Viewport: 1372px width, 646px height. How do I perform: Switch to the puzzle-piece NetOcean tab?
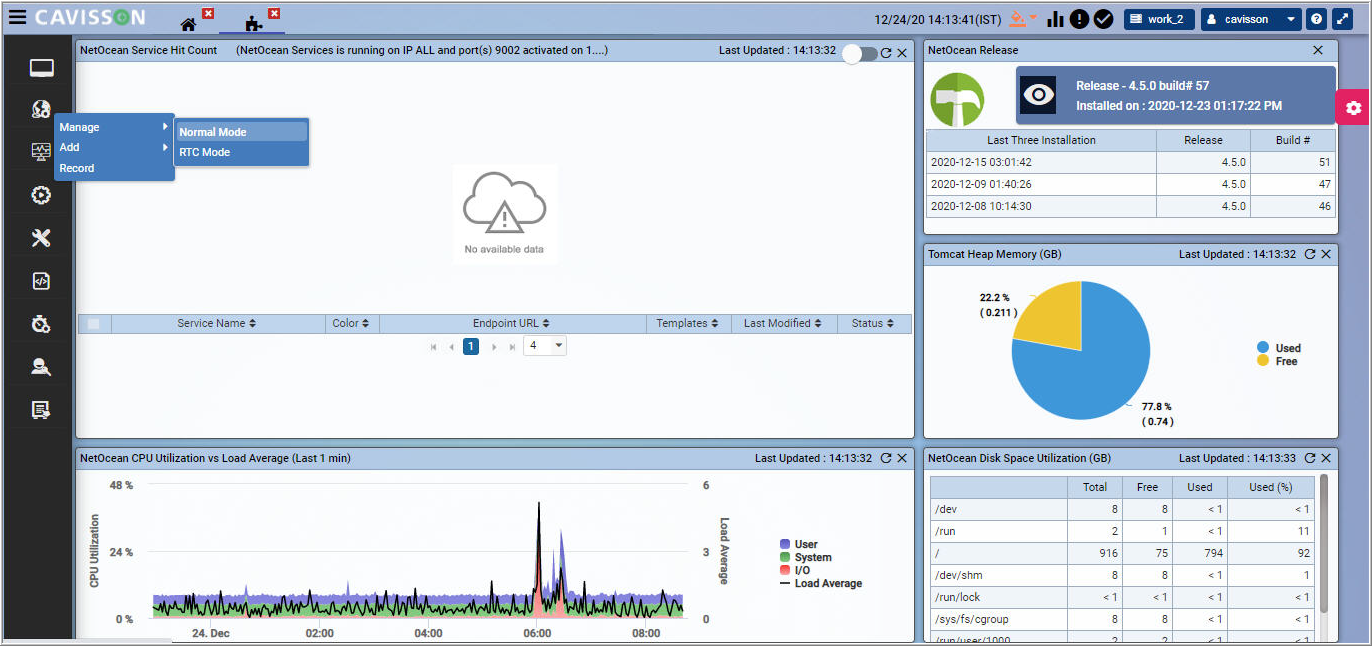pos(254,23)
